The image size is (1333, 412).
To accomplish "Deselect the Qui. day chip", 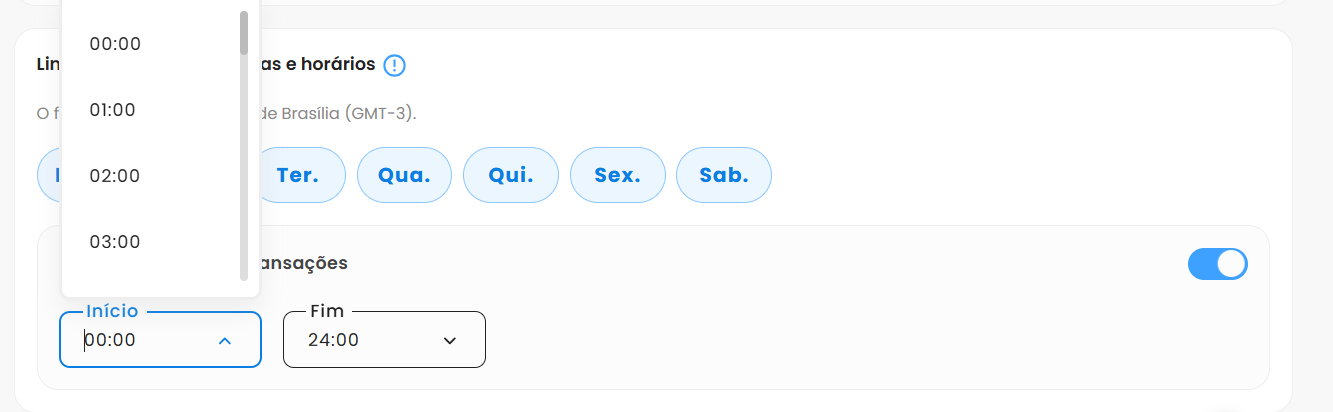I will pos(511,176).
